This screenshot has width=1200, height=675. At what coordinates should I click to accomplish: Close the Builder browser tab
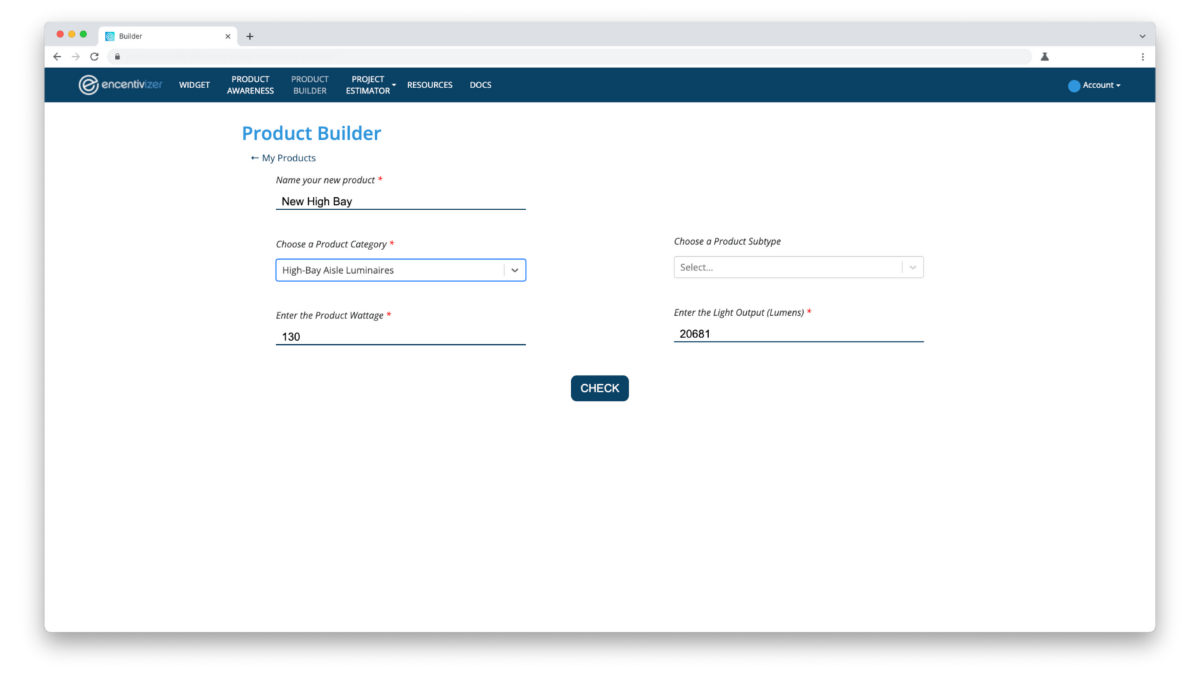click(x=228, y=36)
